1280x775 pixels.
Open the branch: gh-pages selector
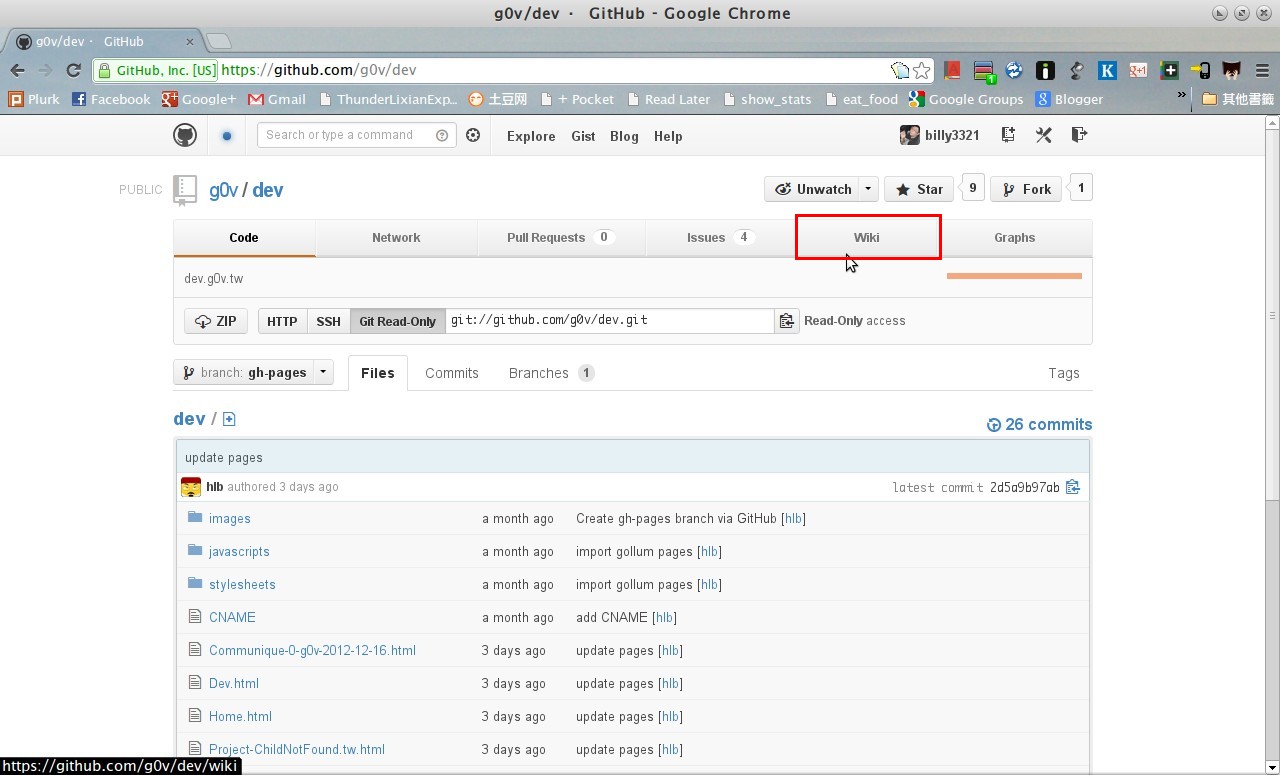click(254, 373)
